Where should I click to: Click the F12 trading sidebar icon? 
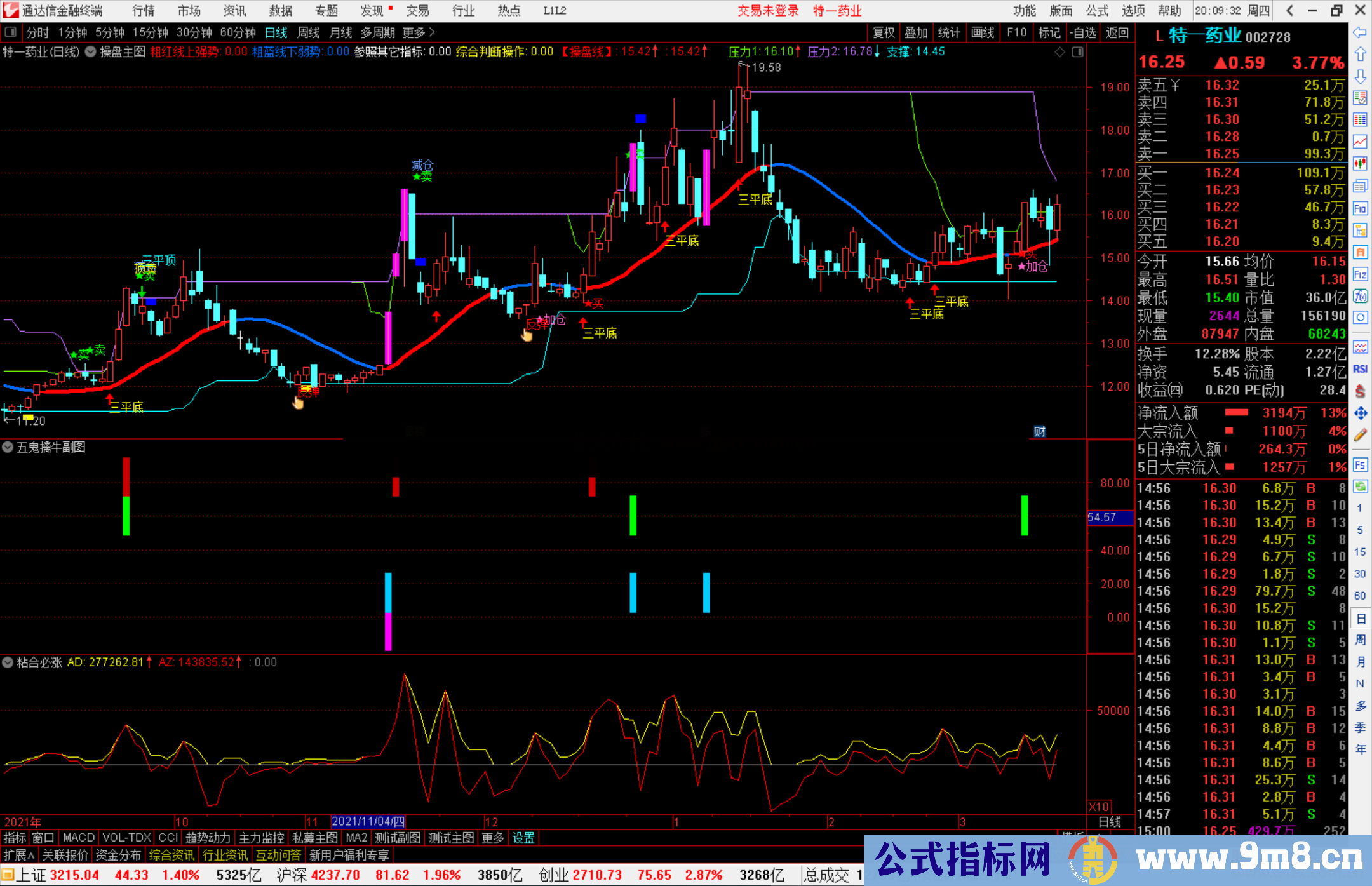[x=1360, y=274]
